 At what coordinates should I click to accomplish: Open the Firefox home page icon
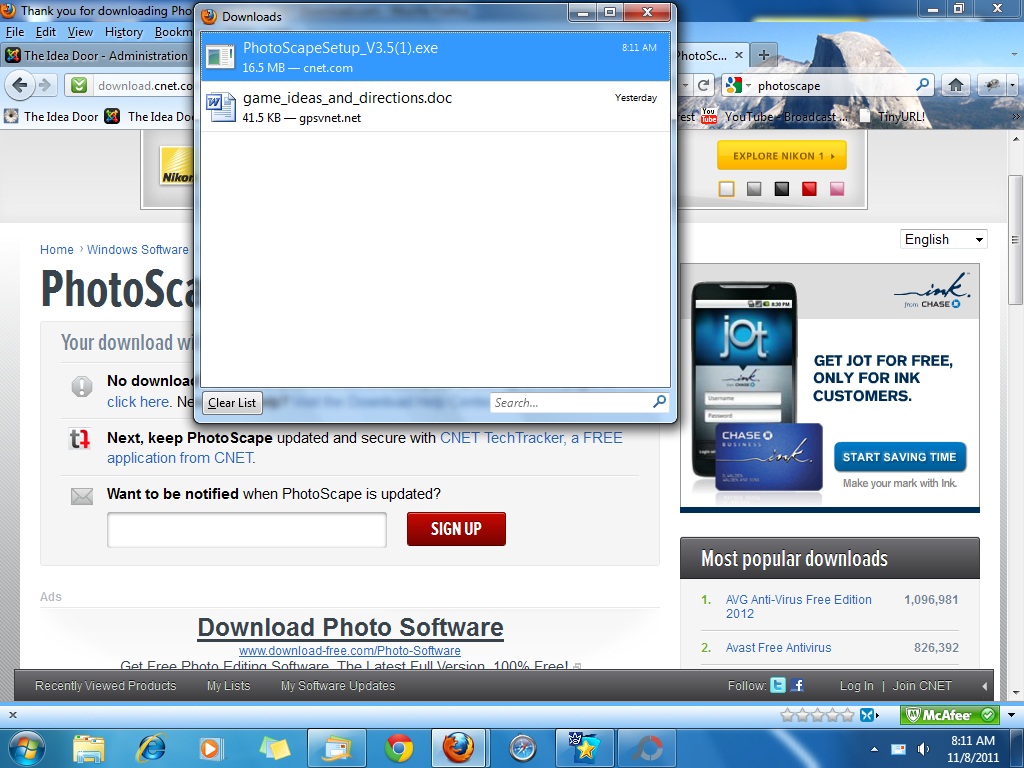[x=956, y=85]
